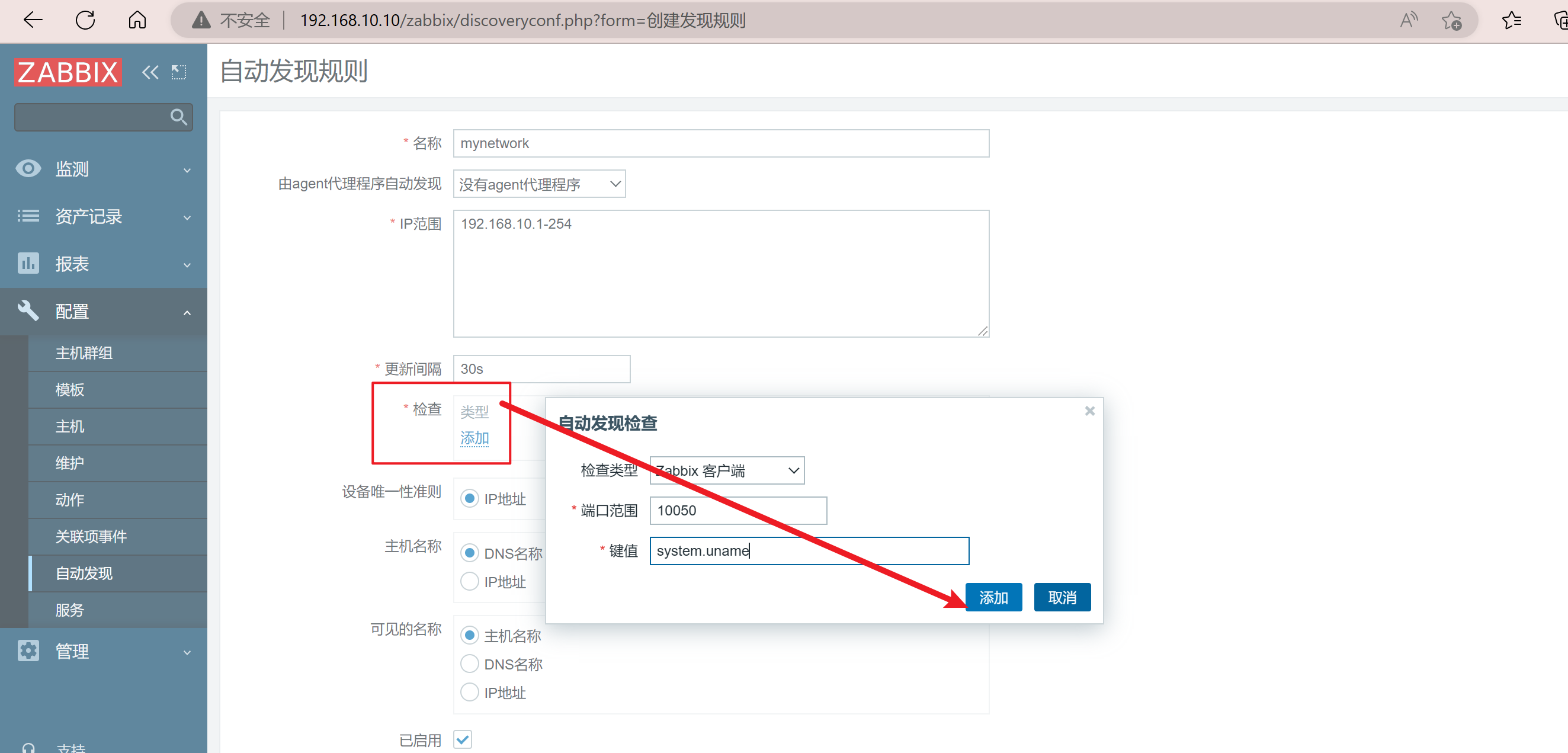Image resolution: width=1568 pixels, height=753 pixels.
Task: Open the browser home page icon
Action: (x=137, y=20)
